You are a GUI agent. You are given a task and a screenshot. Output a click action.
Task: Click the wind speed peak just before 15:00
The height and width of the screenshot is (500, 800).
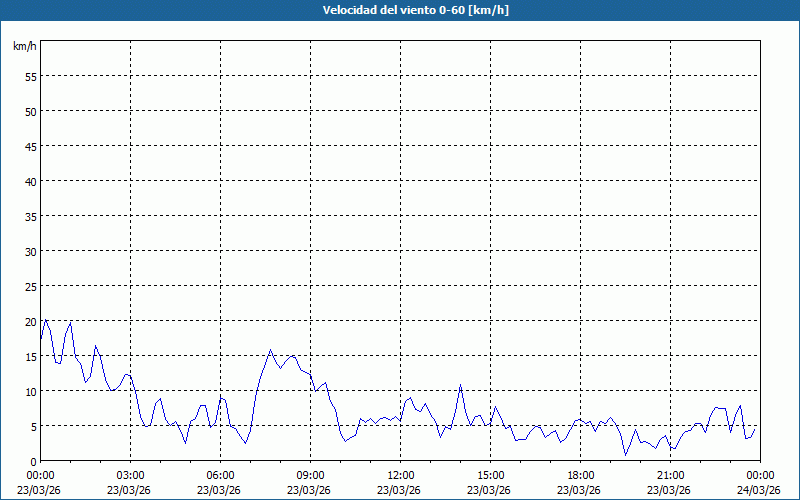[x=460, y=385]
